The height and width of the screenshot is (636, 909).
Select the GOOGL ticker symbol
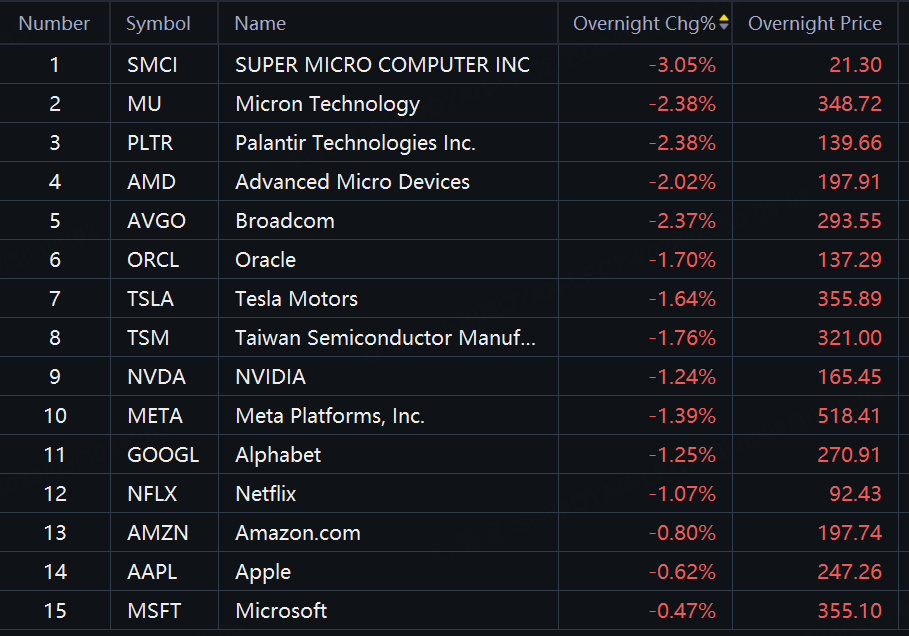point(163,455)
